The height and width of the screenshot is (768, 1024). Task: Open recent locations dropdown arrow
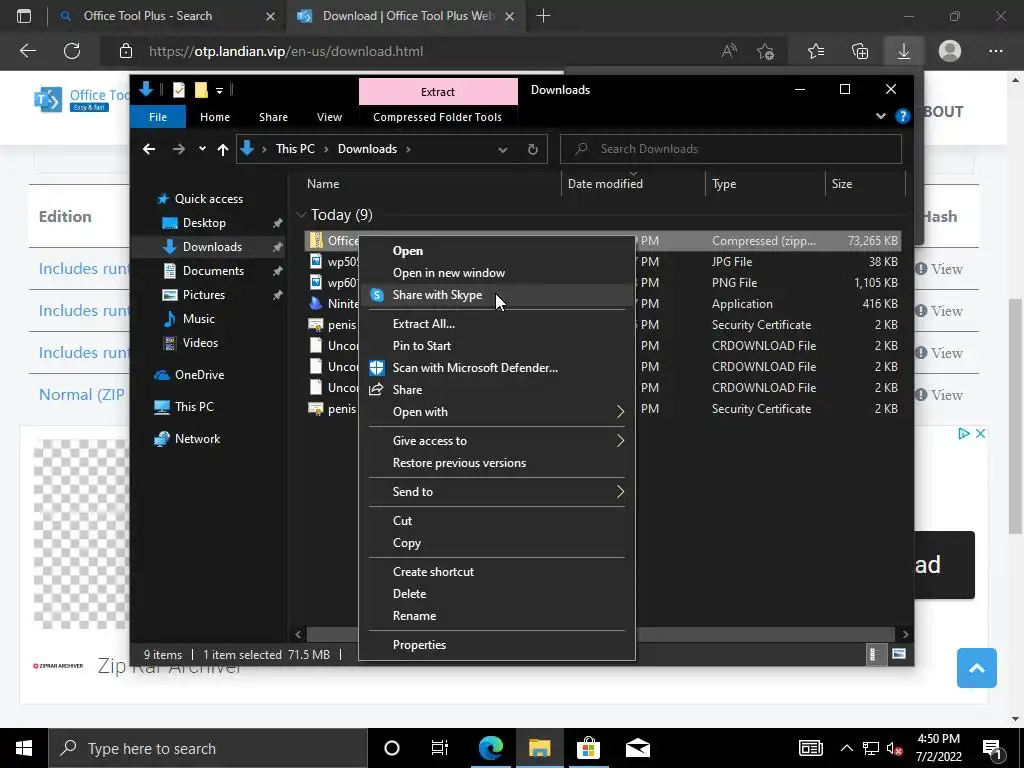click(202, 149)
